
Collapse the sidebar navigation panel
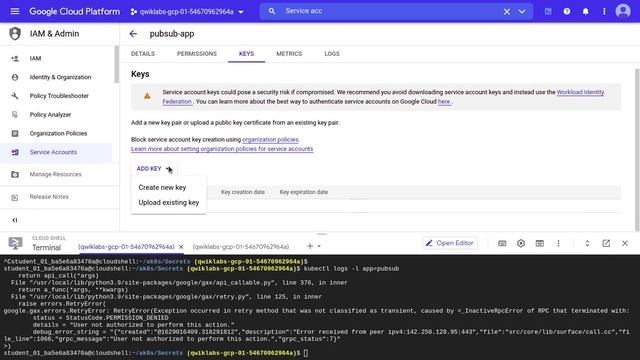(15, 220)
